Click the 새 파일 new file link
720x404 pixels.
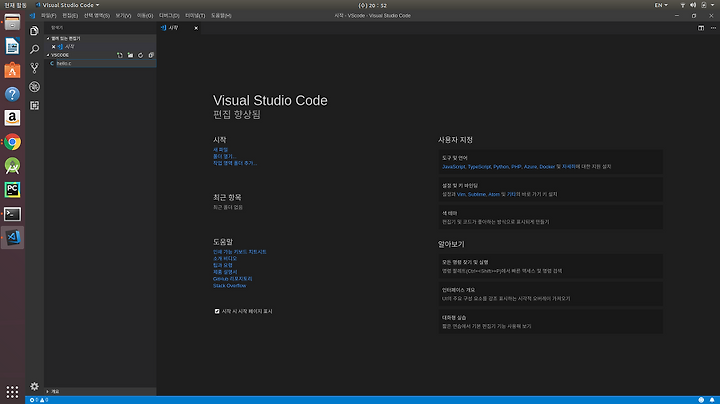tap(220, 150)
